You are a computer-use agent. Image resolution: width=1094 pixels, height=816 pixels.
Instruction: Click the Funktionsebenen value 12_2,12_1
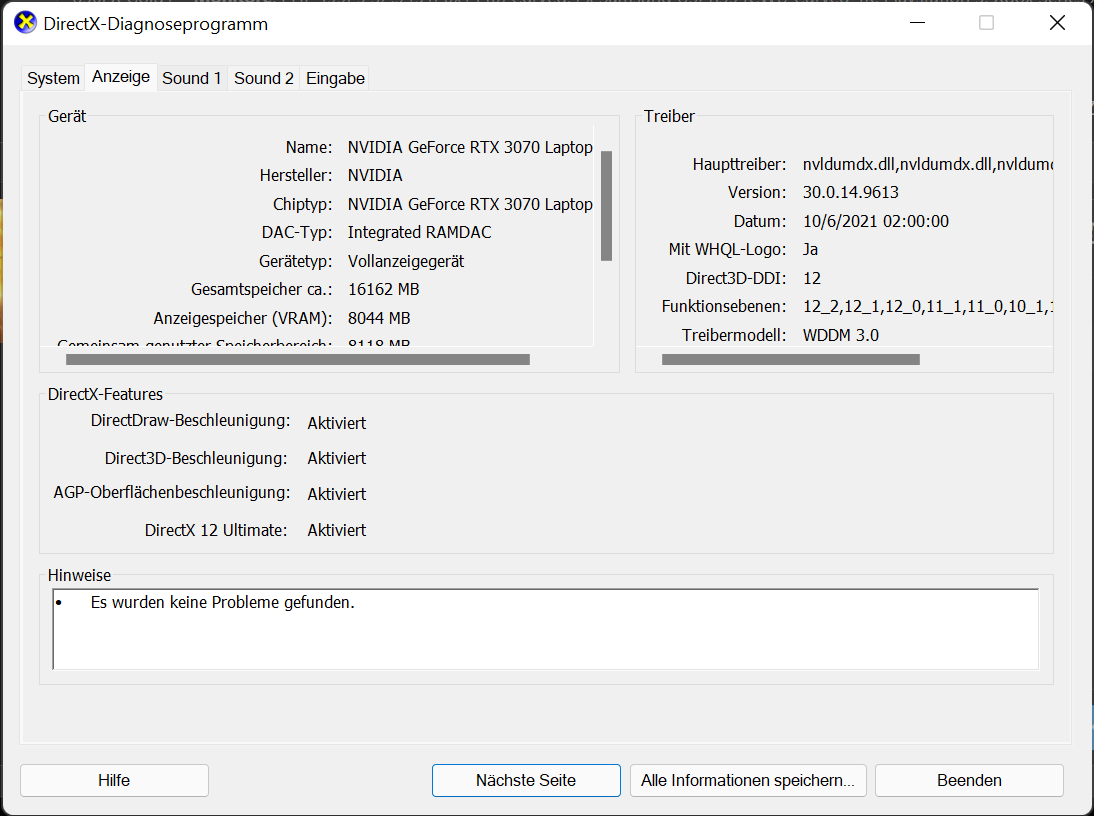tap(927, 307)
